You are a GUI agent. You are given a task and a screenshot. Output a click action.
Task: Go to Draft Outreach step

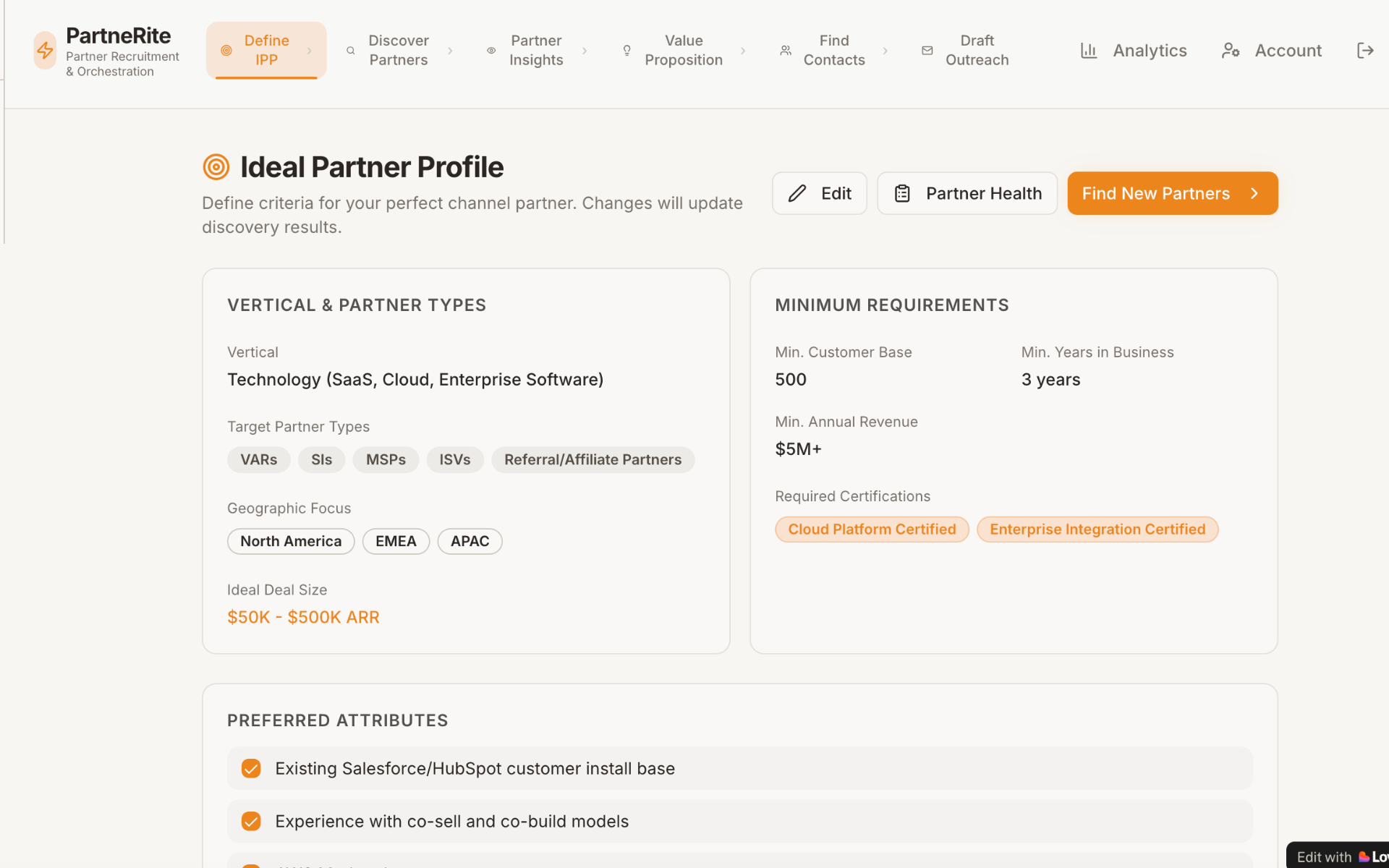tap(977, 51)
